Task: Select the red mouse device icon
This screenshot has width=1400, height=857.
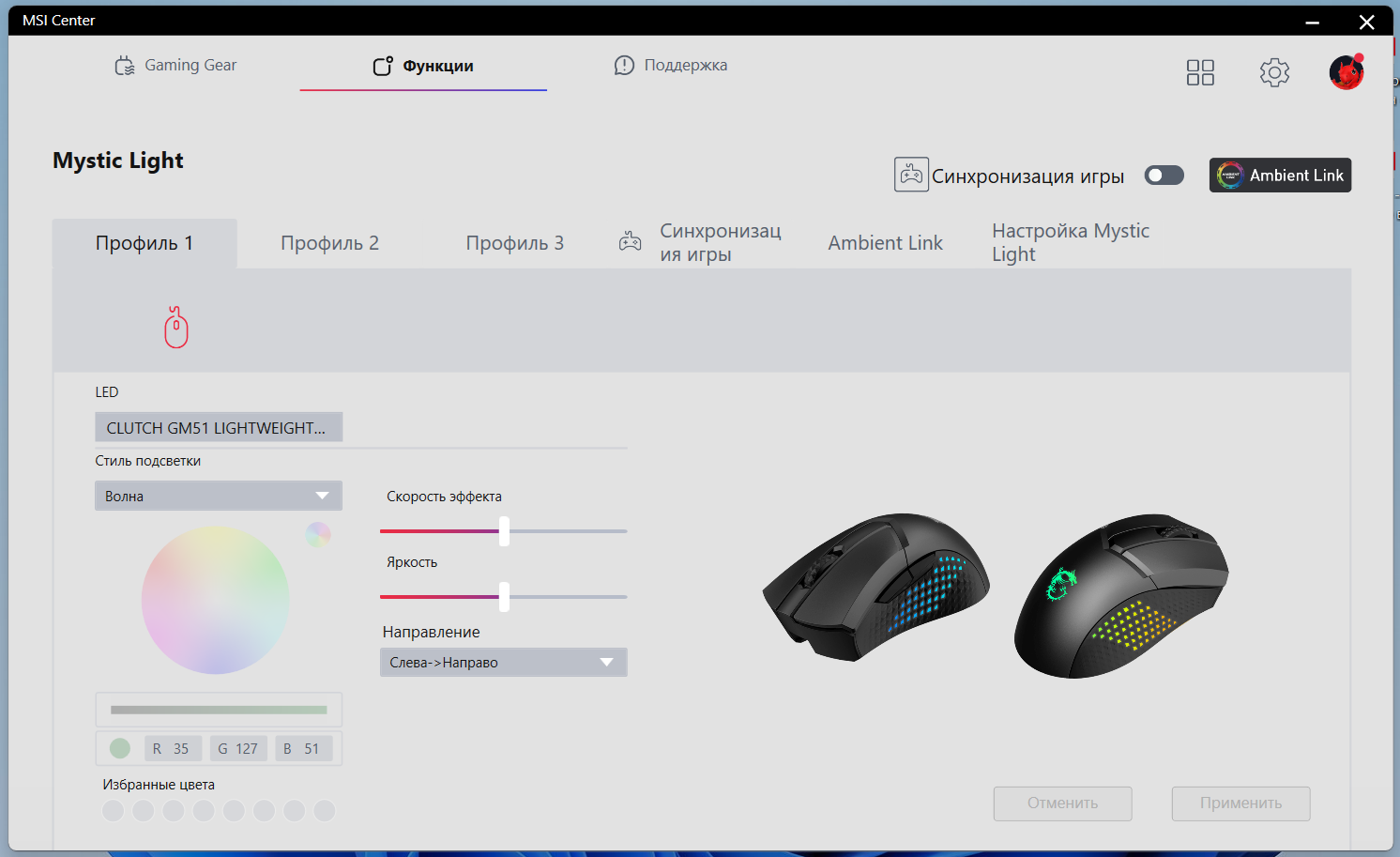Action: [176, 328]
